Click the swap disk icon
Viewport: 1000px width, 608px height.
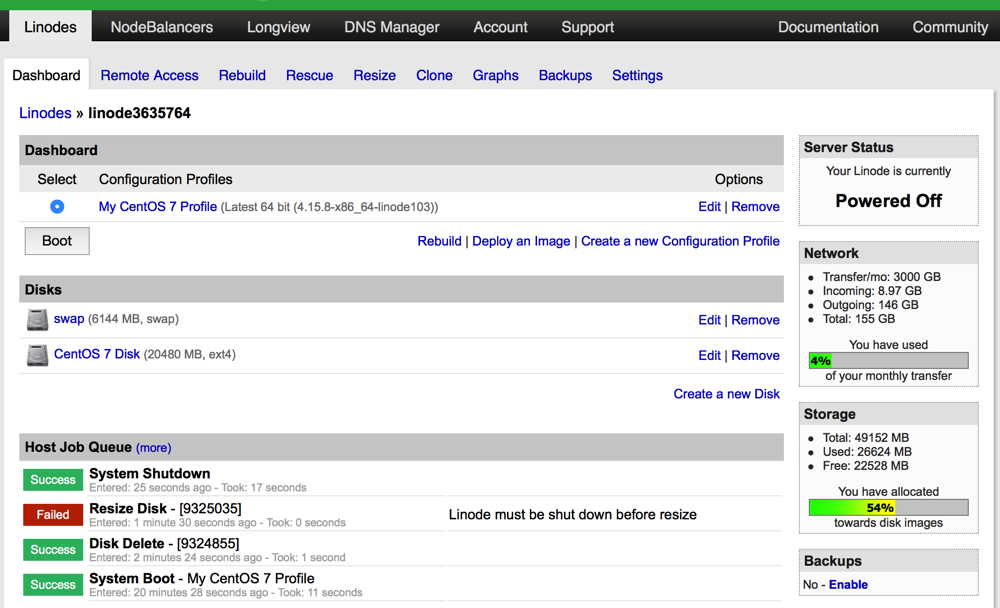click(37, 320)
